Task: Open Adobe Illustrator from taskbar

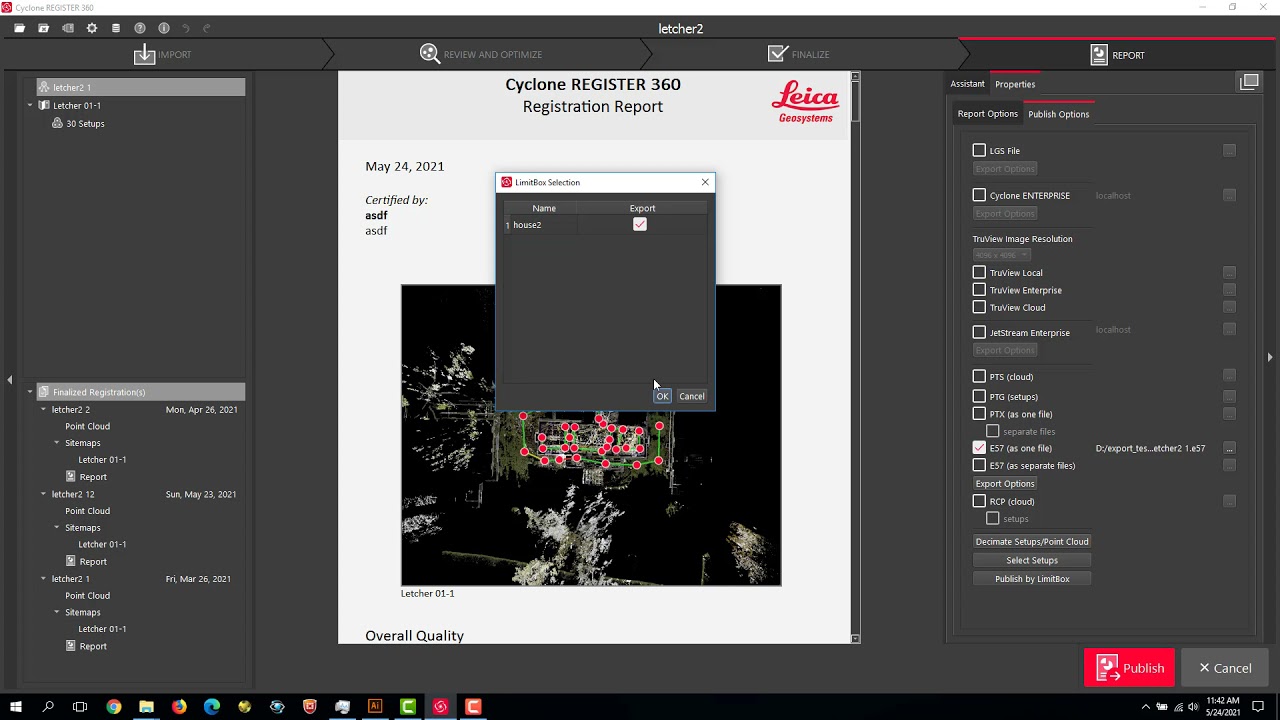Action: 375,707
